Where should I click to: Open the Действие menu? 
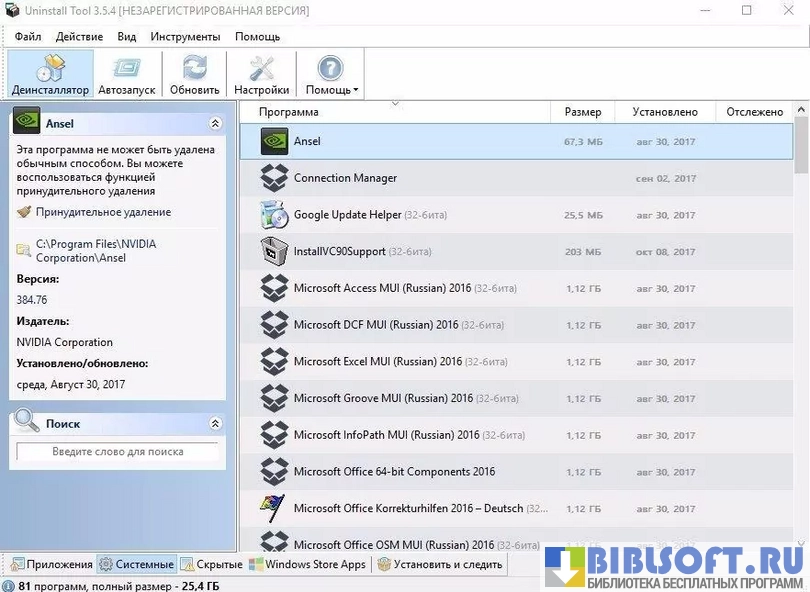click(x=79, y=37)
